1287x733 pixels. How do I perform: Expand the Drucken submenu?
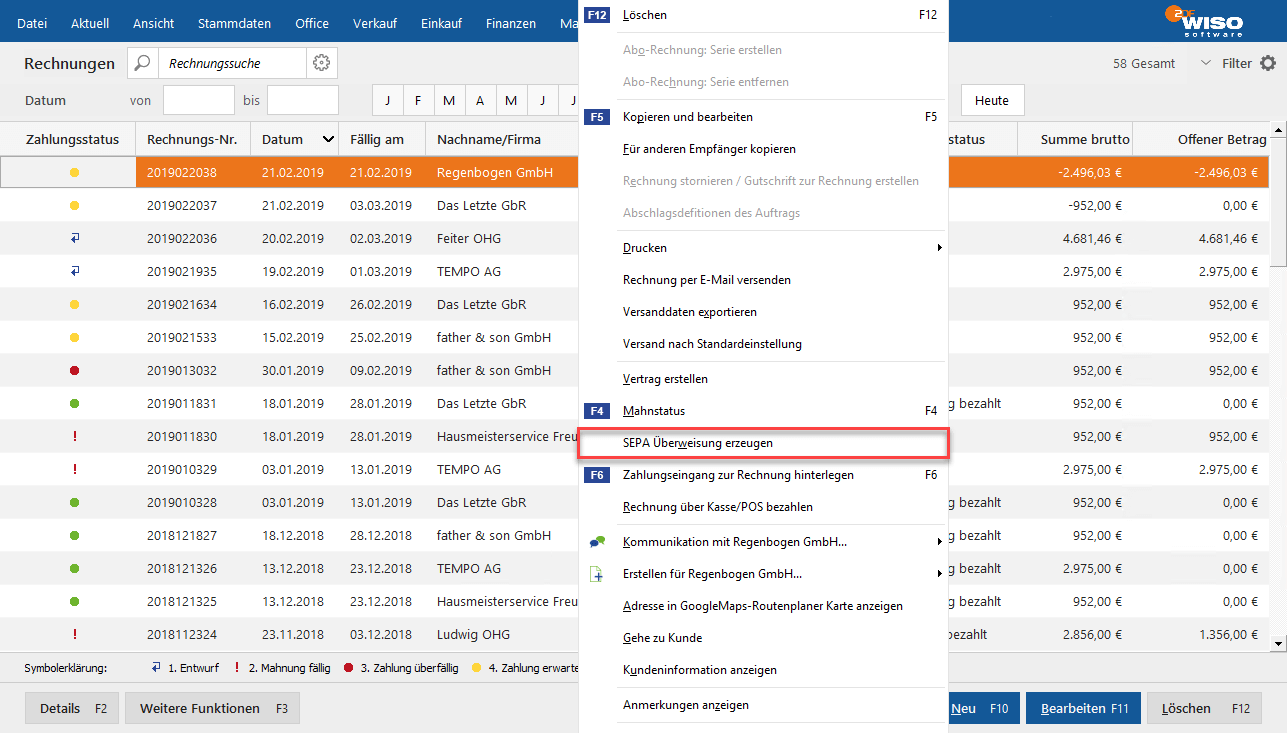pos(939,248)
